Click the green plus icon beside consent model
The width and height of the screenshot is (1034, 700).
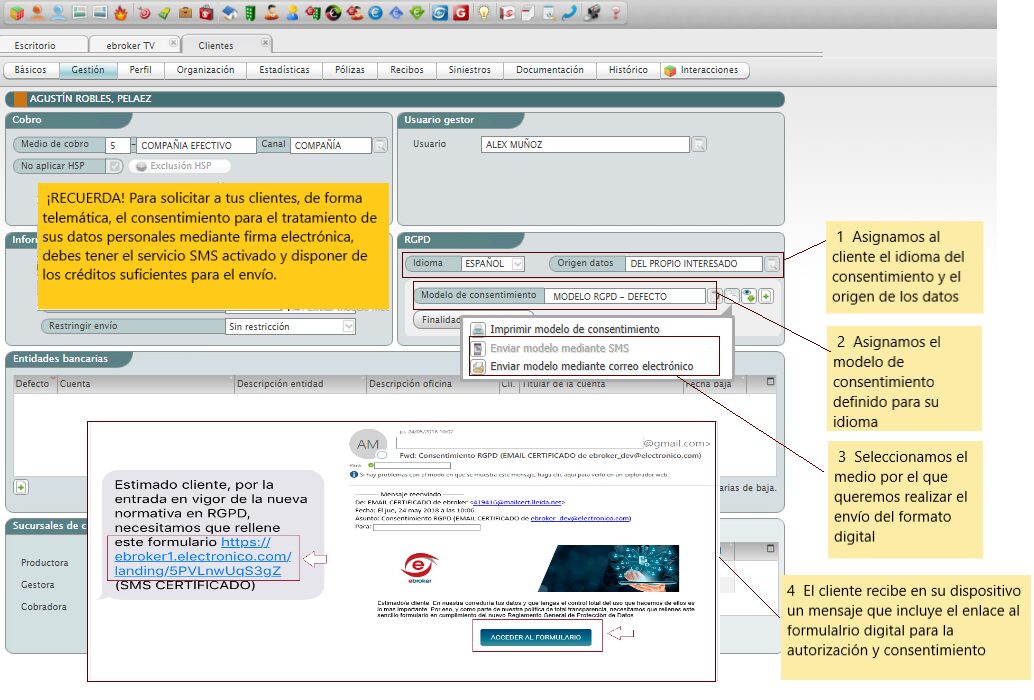coord(766,296)
